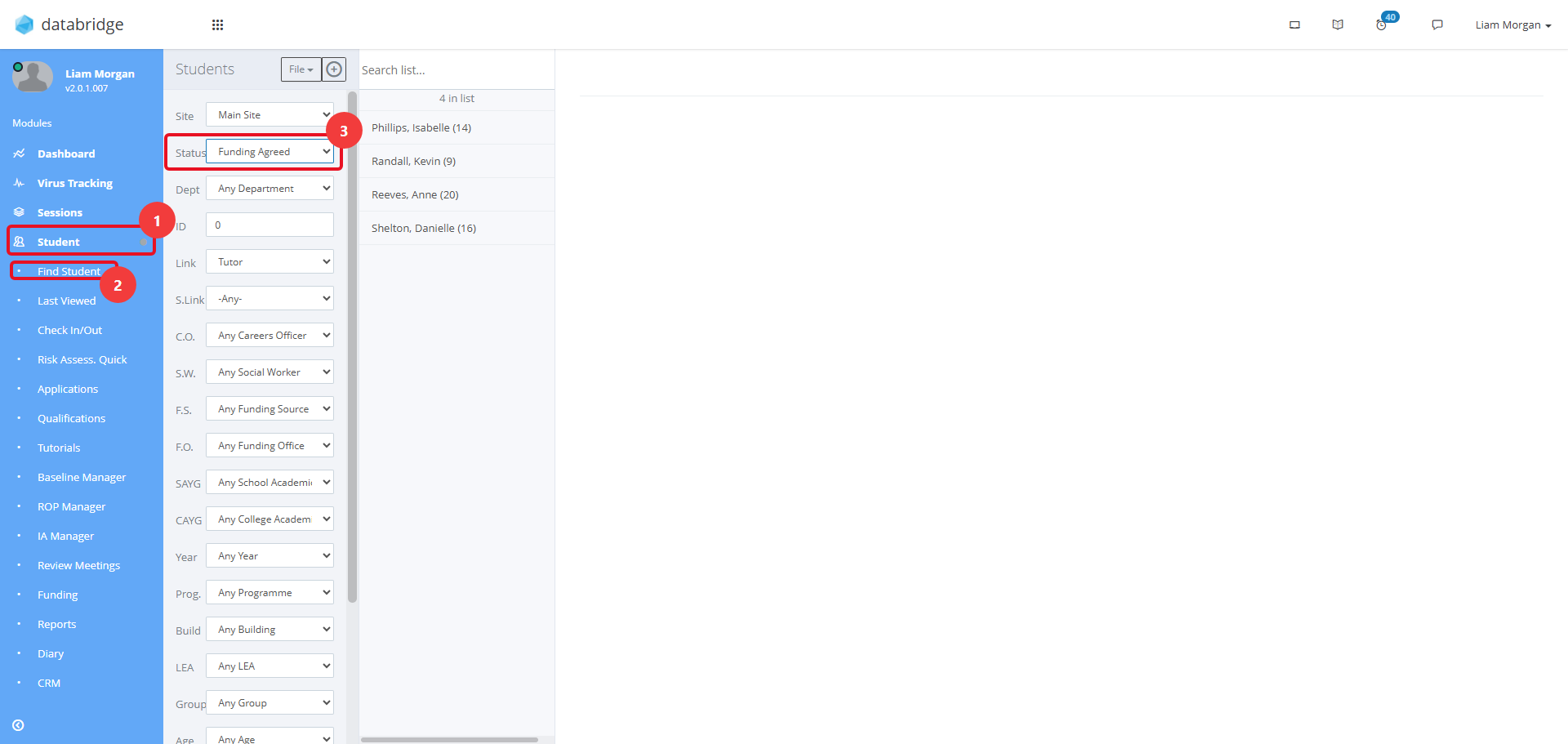Open Review Meetings item
This screenshot has width=1568, height=744.
[x=79, y=565]
